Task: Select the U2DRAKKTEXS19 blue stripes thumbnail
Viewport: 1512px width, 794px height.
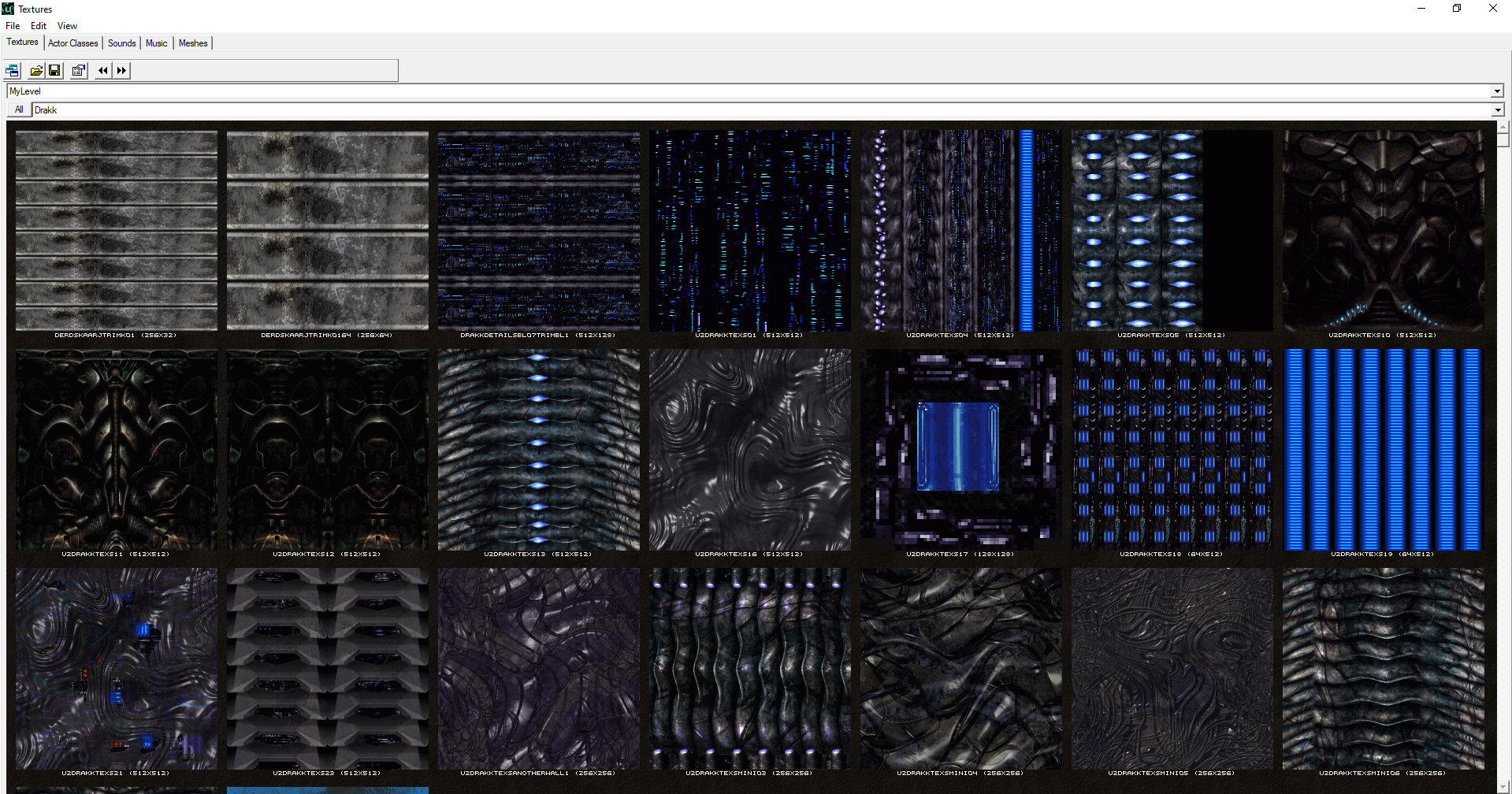Action: click(1384, 450)
